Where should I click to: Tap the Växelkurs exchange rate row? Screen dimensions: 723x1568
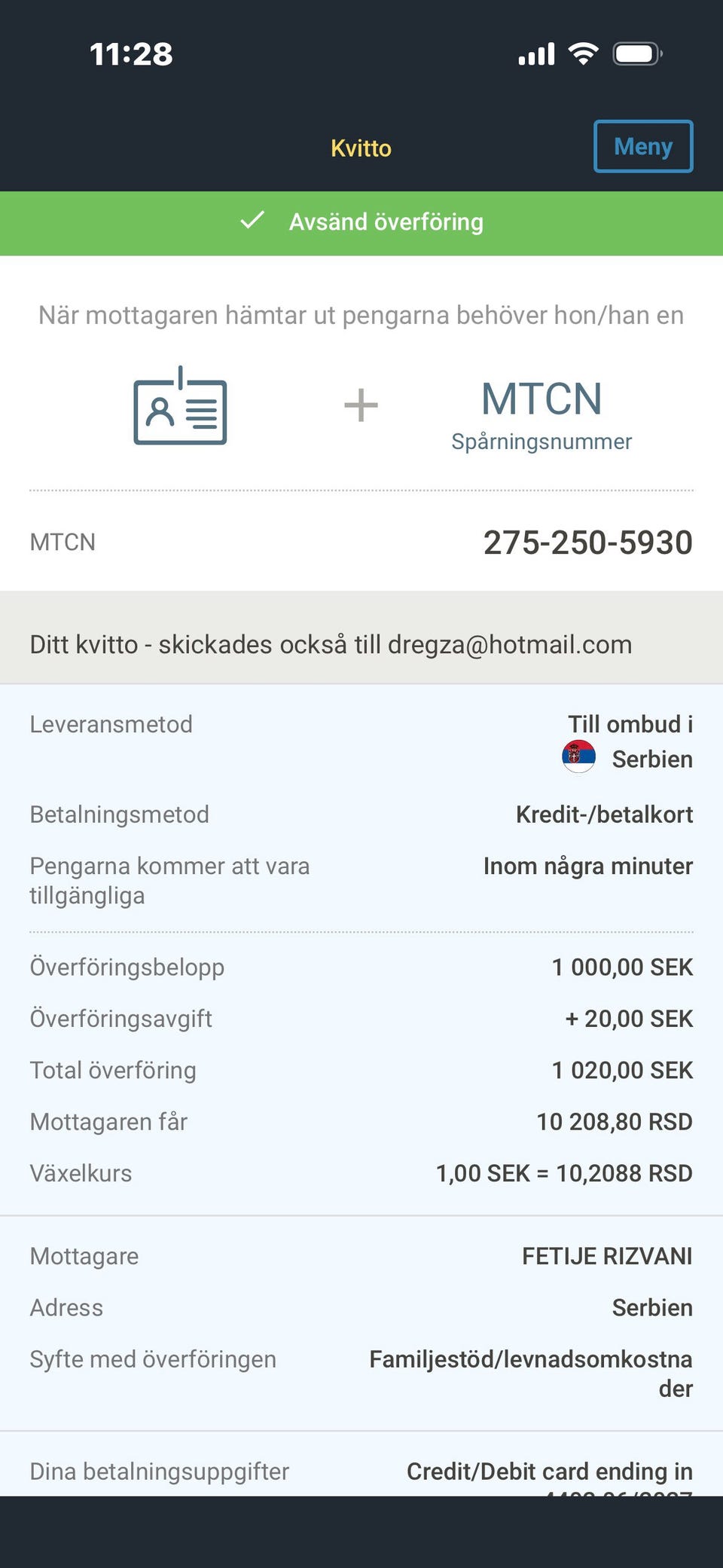tap(361, 1173)
